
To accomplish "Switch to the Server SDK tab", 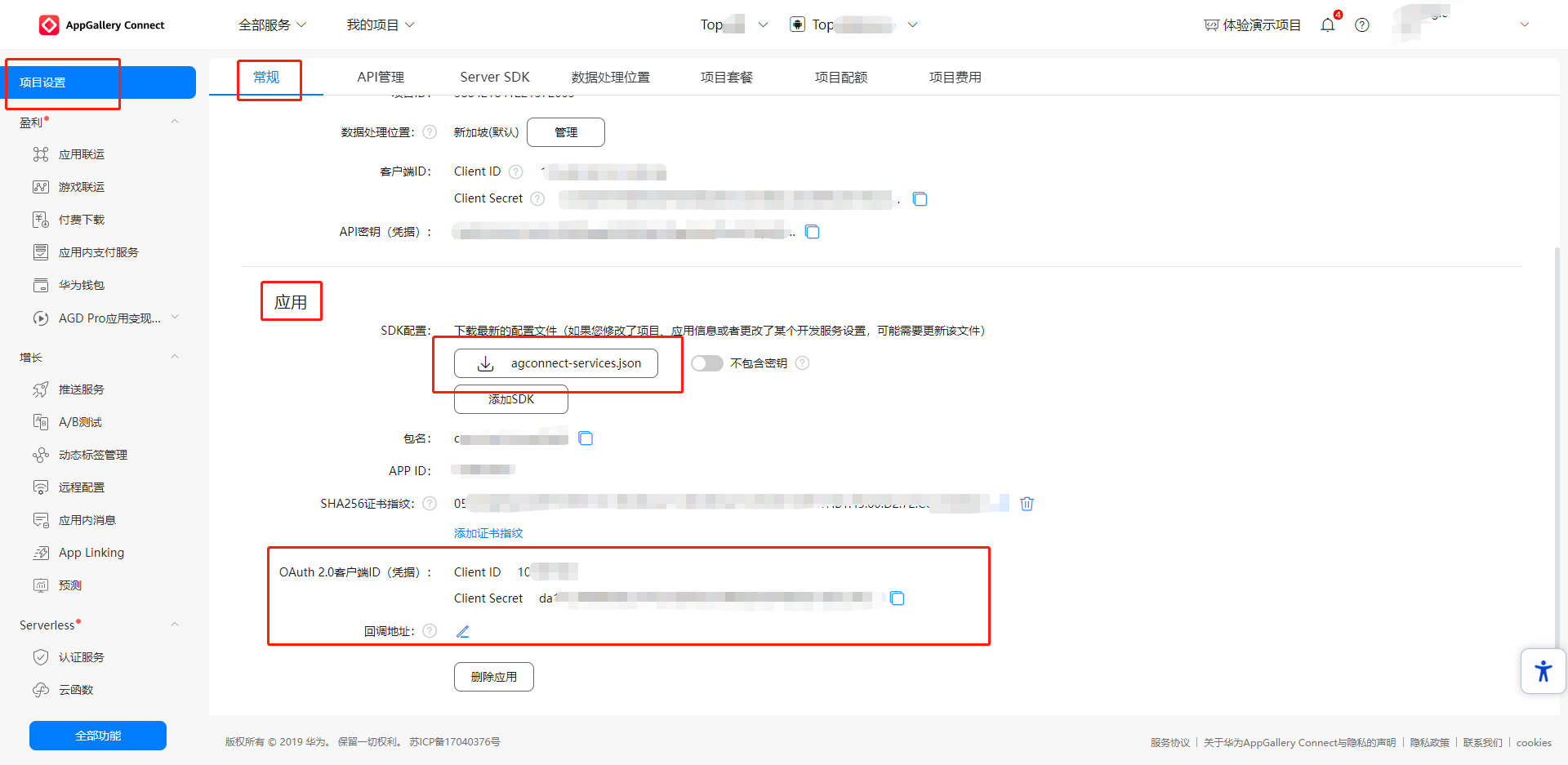I will 495,78.
